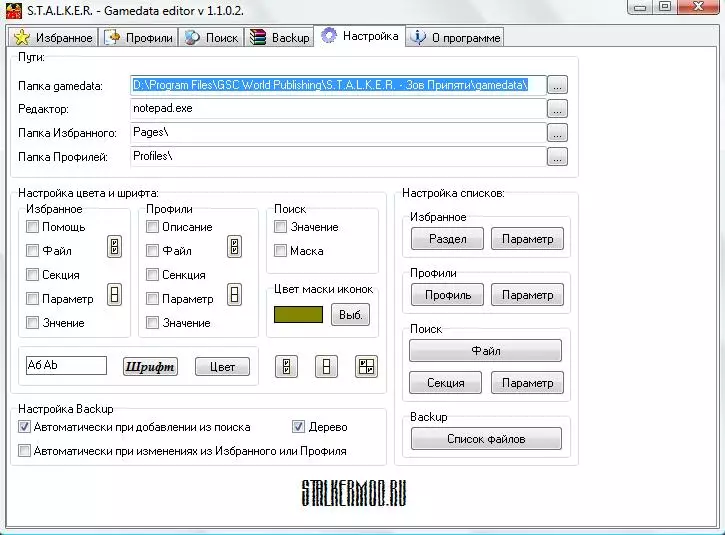Minimize the Gamedata editor window
Viewport: 725px width, 535px height.
pos(640,7)
